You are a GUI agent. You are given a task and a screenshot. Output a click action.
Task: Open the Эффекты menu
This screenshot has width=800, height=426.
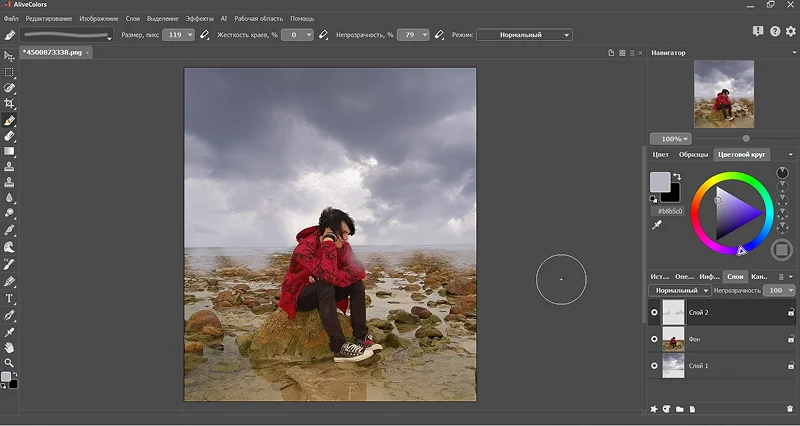pos(199,18)
